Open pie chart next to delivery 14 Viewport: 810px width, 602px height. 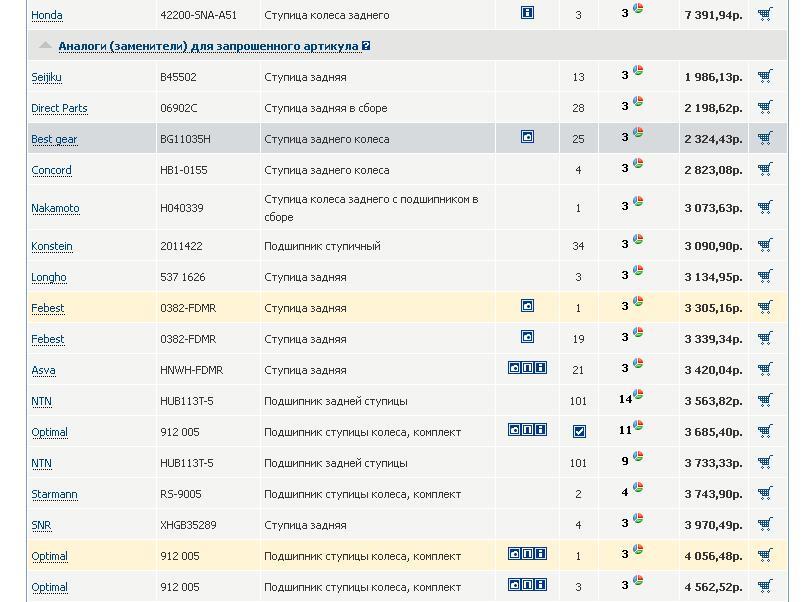(x=638, y=394)
